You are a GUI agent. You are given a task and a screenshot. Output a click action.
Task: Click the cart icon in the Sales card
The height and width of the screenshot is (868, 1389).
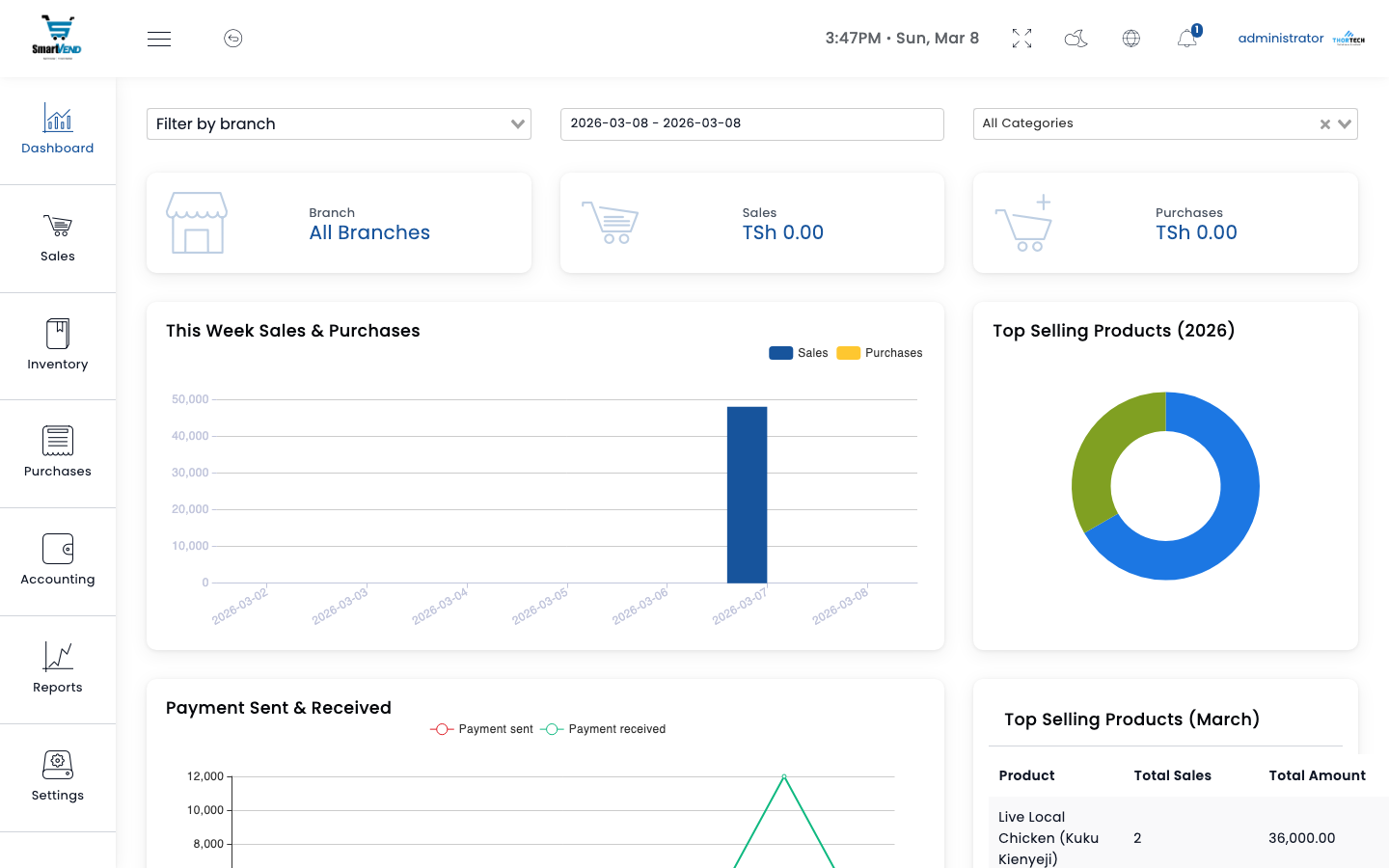click(610, 223)
